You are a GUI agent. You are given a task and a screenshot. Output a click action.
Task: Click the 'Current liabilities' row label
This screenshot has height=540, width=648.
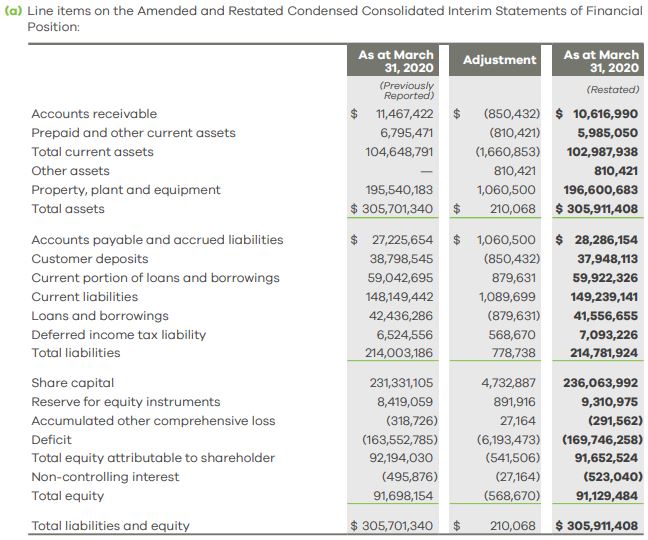85,297
